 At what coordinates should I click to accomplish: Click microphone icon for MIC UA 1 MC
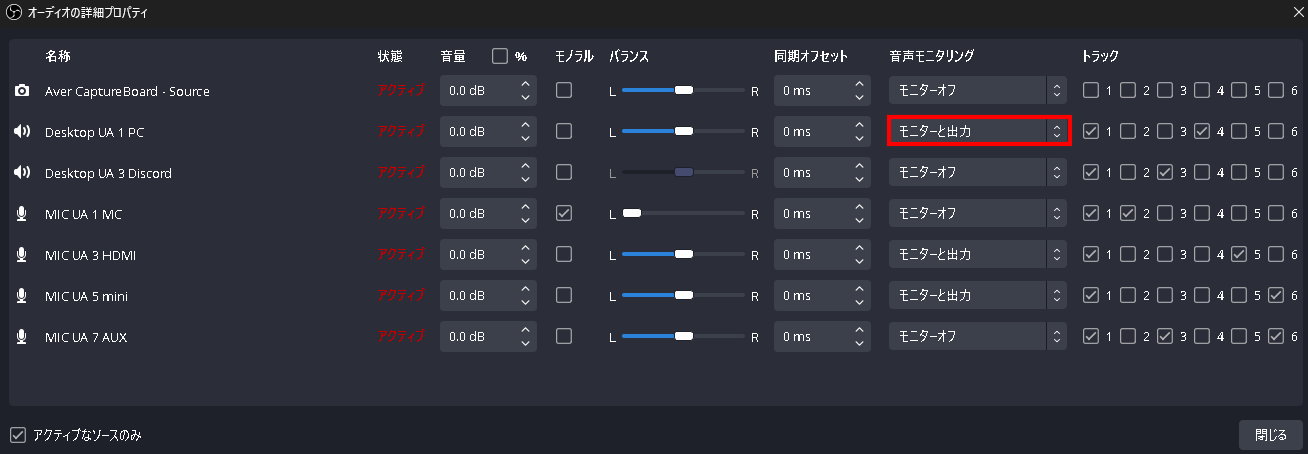click(x=22, y=214)
